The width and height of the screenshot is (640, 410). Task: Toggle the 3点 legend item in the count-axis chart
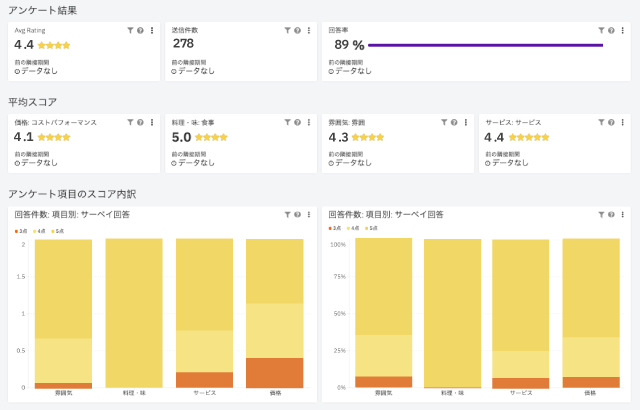coord(21,228)
